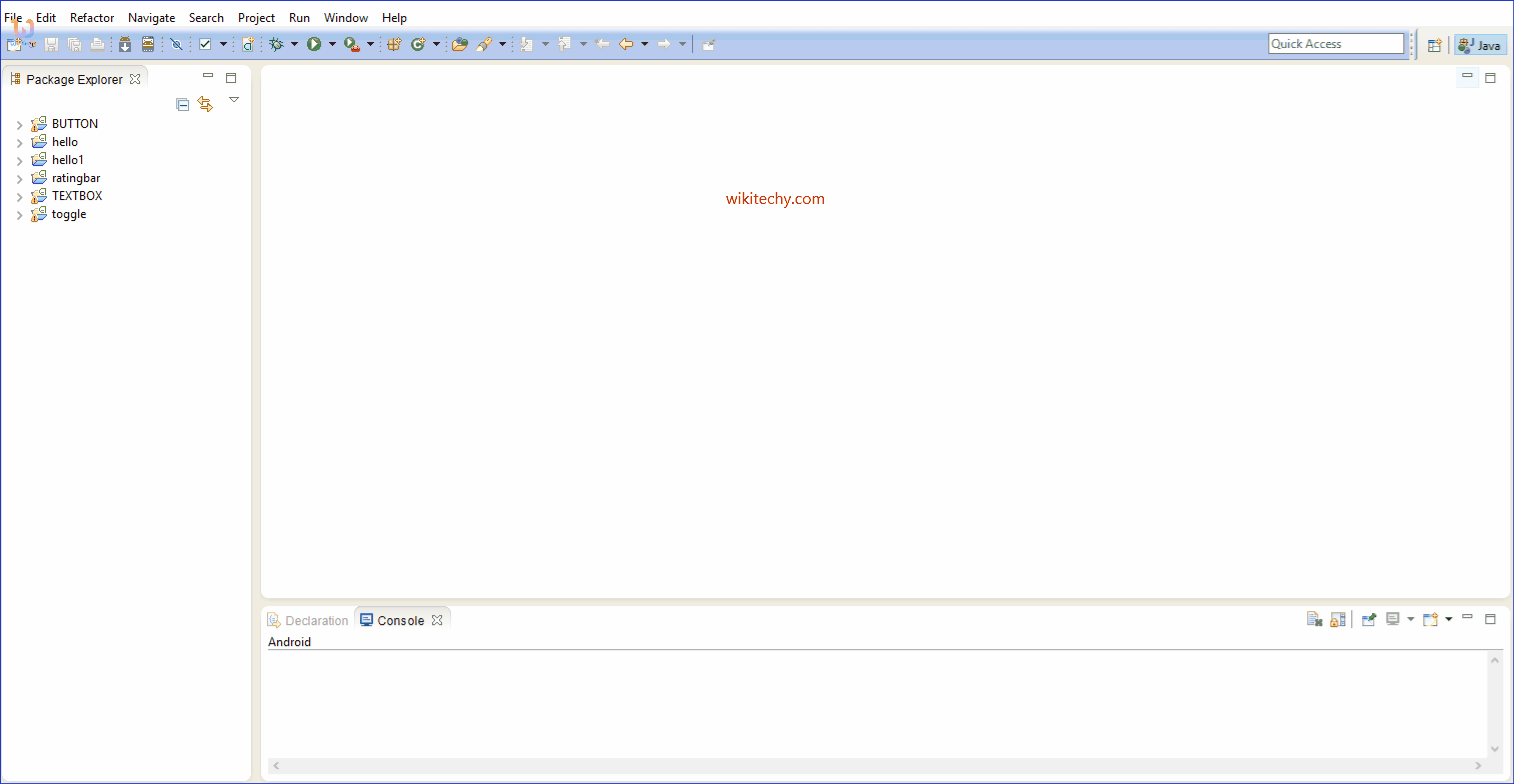Expand the ratingbar project
Screen dimensions: 1514x784
pos(19,177)
